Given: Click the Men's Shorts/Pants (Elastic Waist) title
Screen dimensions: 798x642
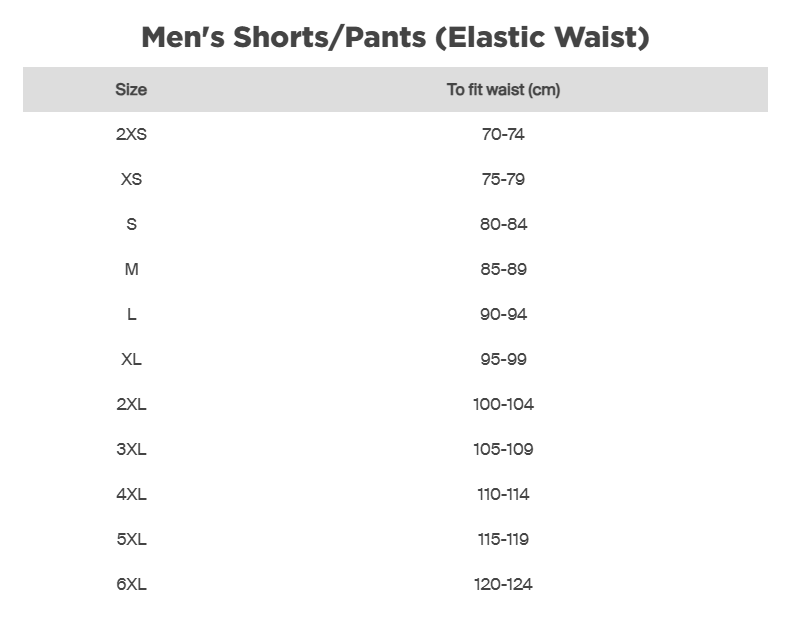Looking at the screenshot, I should tap(395, 38).
